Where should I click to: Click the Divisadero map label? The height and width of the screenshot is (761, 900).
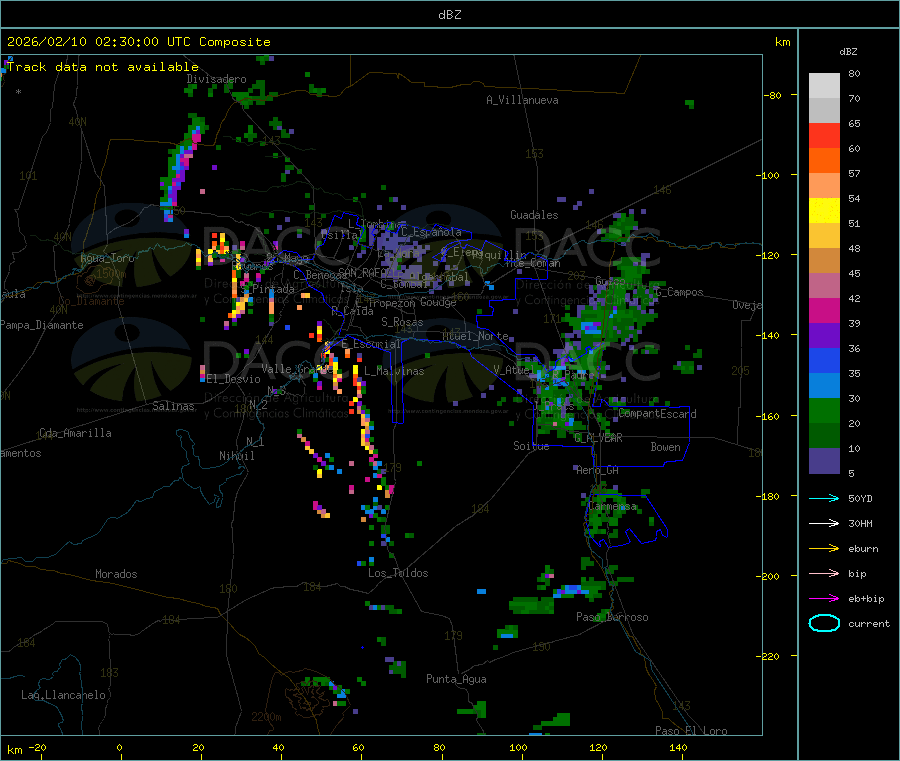[x=216, y=79]
